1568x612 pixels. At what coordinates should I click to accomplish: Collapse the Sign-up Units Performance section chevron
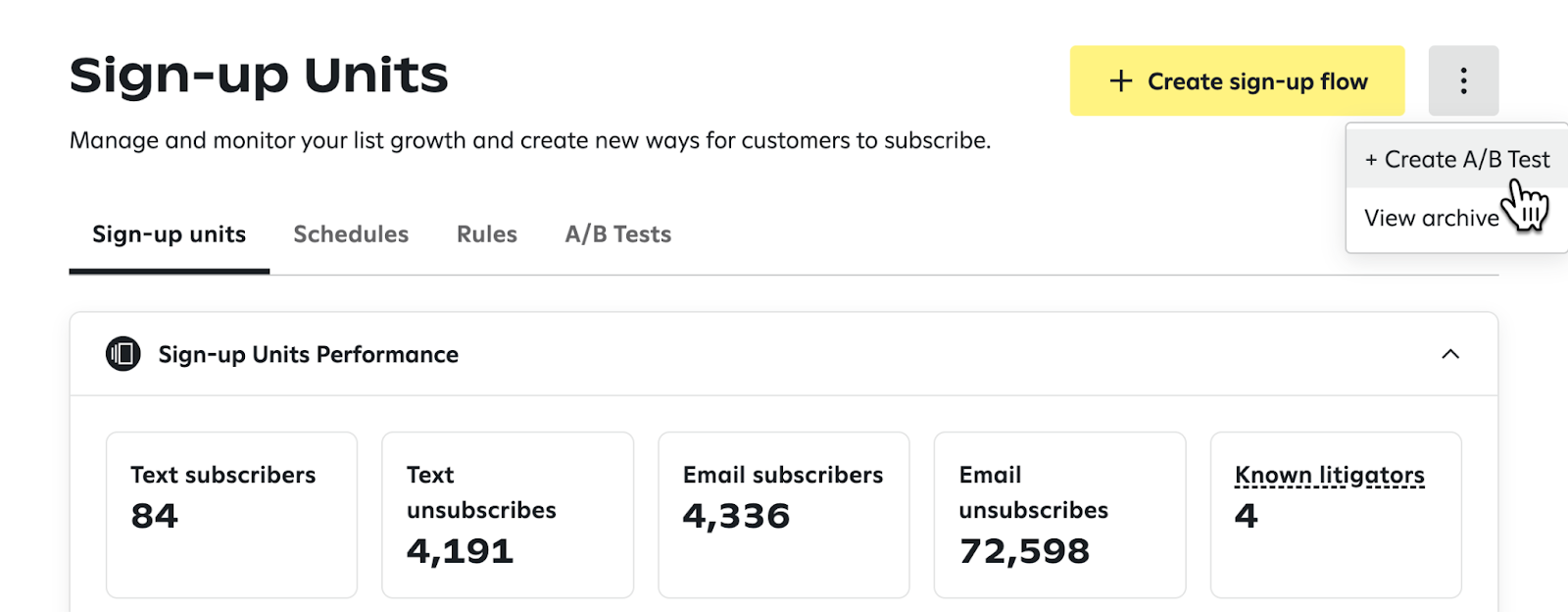point(1450,354)
